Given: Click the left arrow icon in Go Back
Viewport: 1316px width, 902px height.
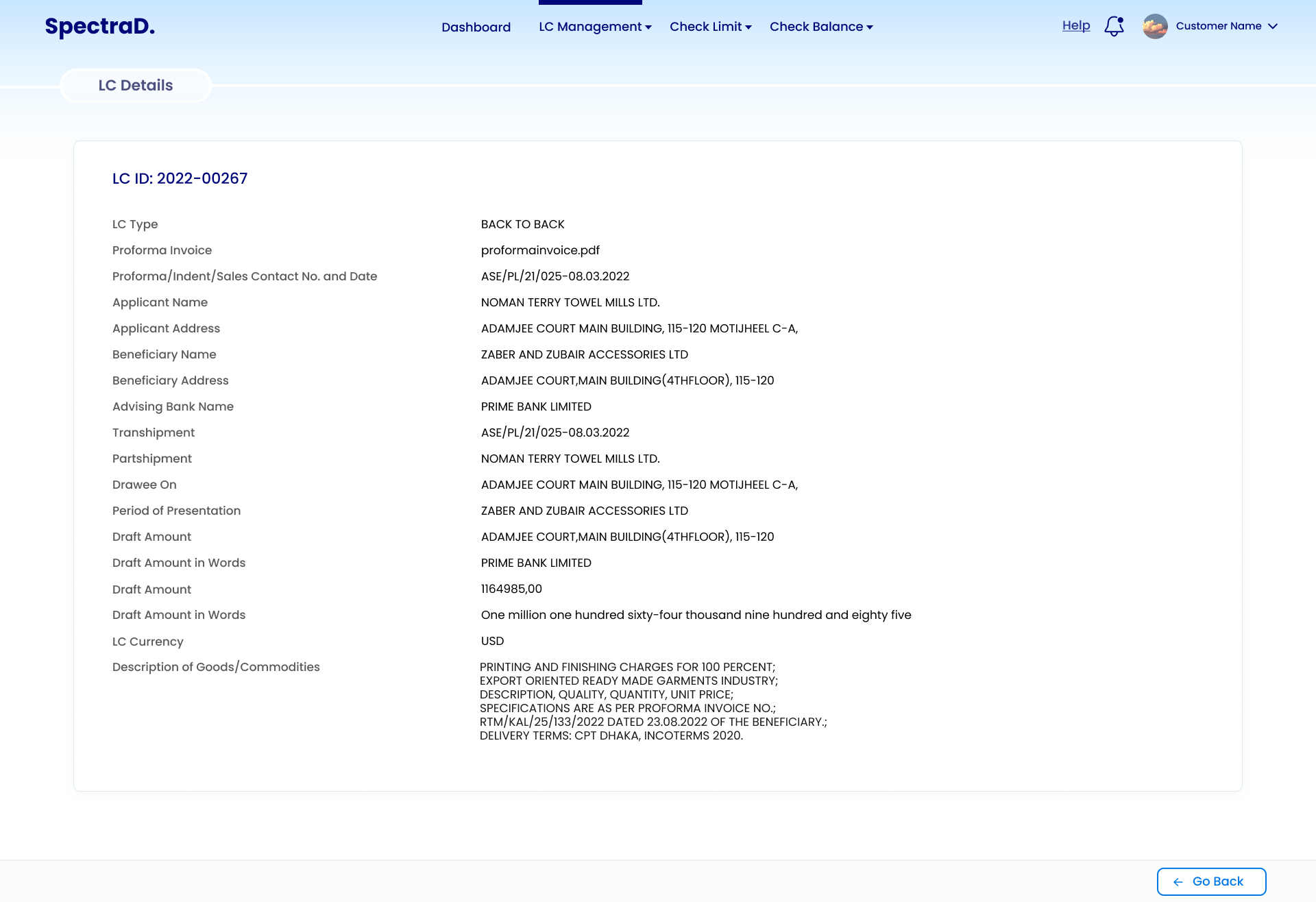Looking at the screenshot, I should tap(1178, 882).
